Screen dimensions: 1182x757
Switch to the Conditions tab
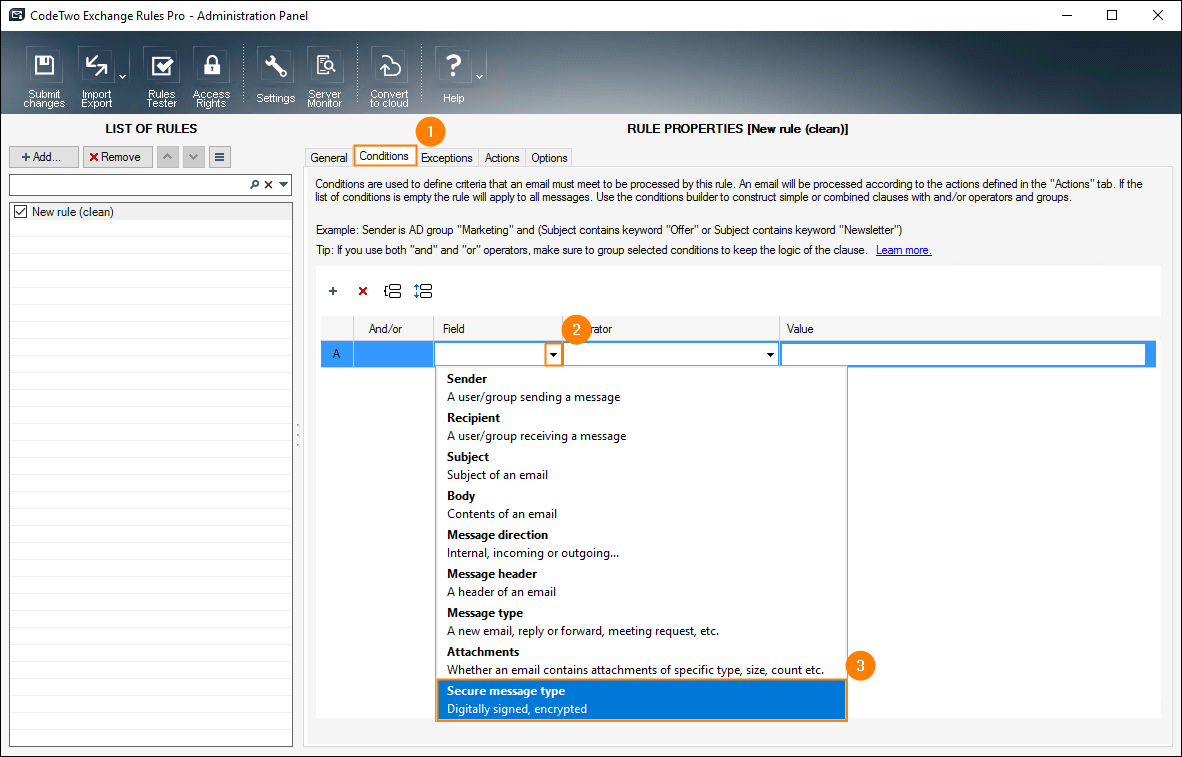click(x=384, y=156)
